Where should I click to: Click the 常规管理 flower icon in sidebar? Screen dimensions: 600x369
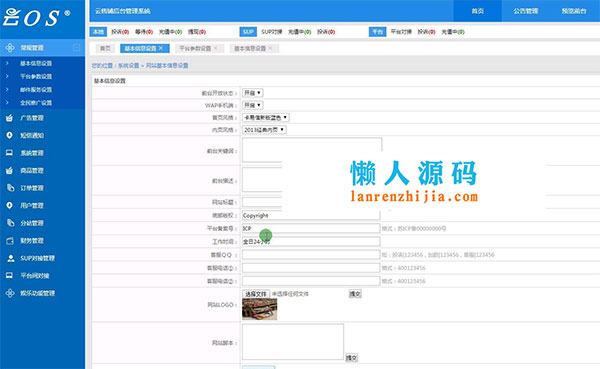tap(10, 48)
